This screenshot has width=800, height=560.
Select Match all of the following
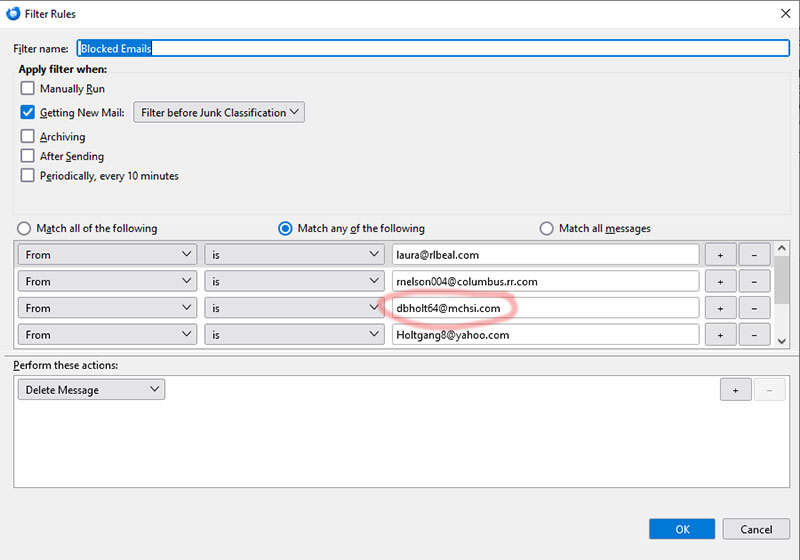tap(24, 228)
